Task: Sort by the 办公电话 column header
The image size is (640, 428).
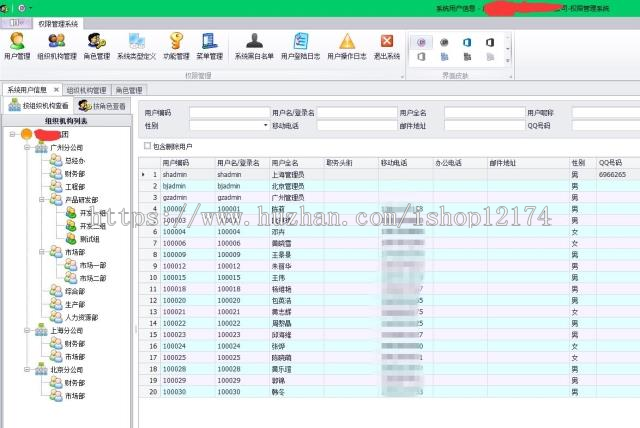Action: 460,162
